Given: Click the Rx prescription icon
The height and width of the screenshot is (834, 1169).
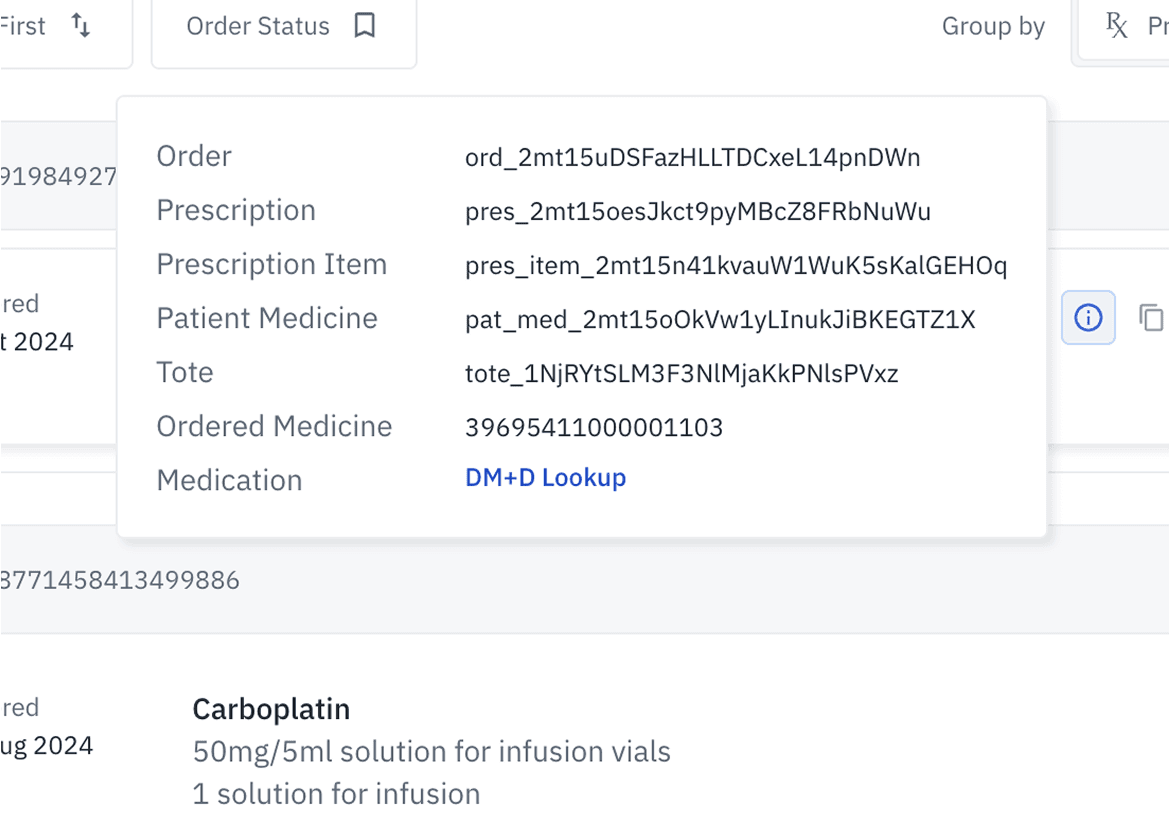Looking at the screenshot, I should [1116, 25].
